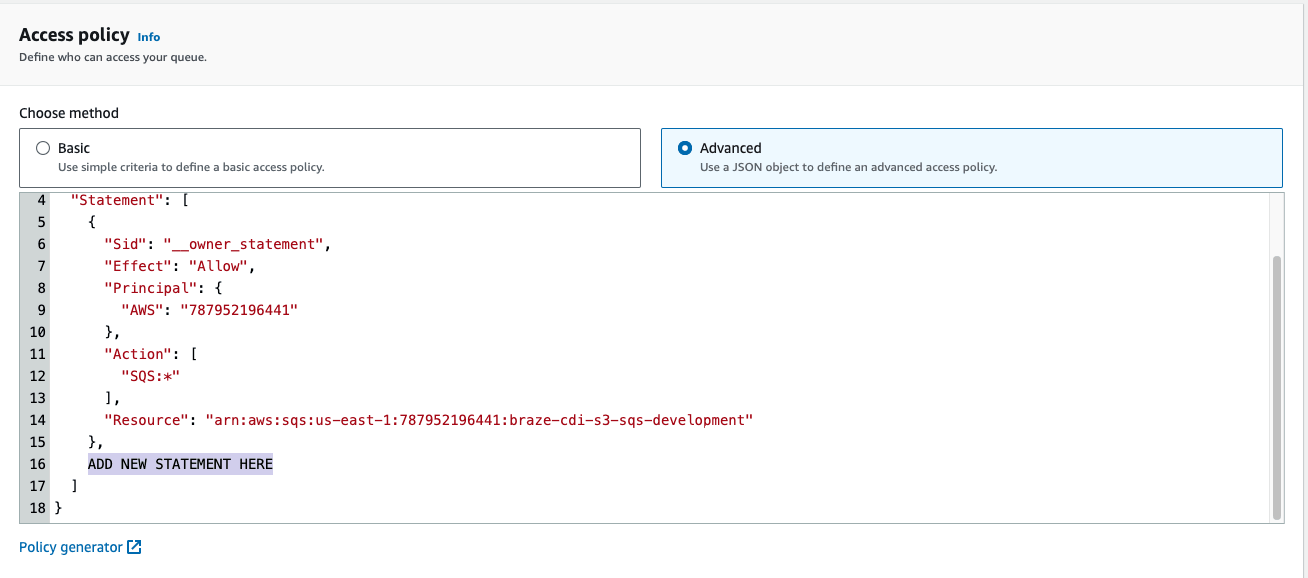This screenshot has width=1308, height=578.
Task: Click the "__owner_statement" Sid value
Action: click(246, 244)
